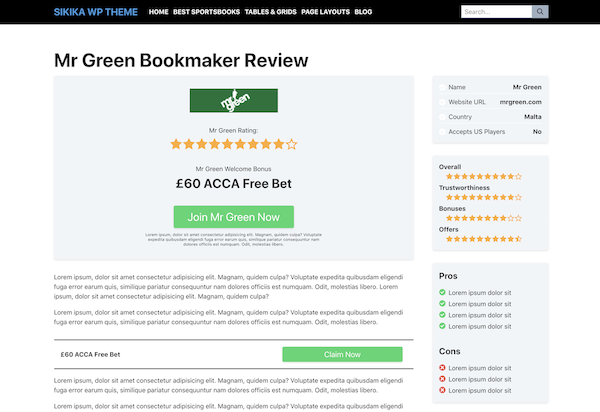Open the PAGE LAYOUTS menu
Screen dimensions: 600x412
[325, 12]
